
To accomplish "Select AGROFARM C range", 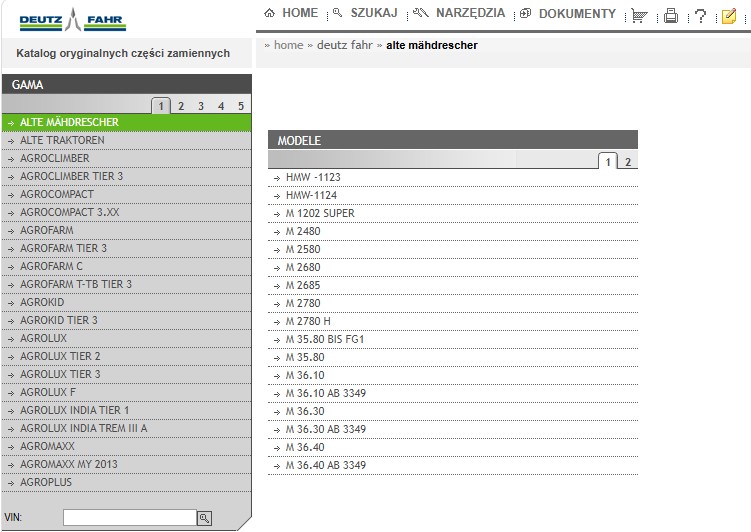I will tap(126, 266).
